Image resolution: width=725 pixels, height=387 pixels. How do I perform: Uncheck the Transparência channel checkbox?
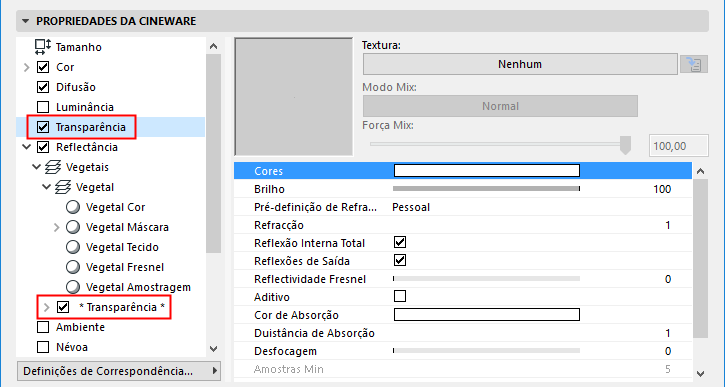coord(43,127)
